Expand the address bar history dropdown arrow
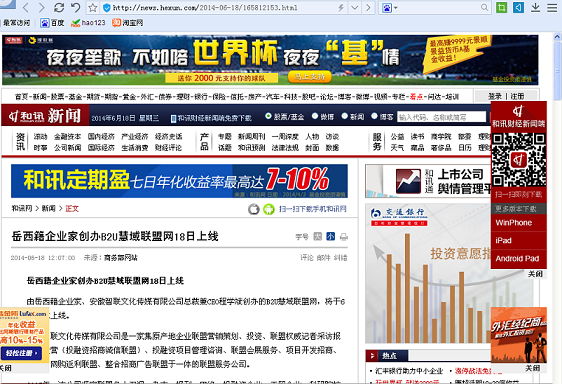This screenshot has width=562, height=384. coord(354,8)
